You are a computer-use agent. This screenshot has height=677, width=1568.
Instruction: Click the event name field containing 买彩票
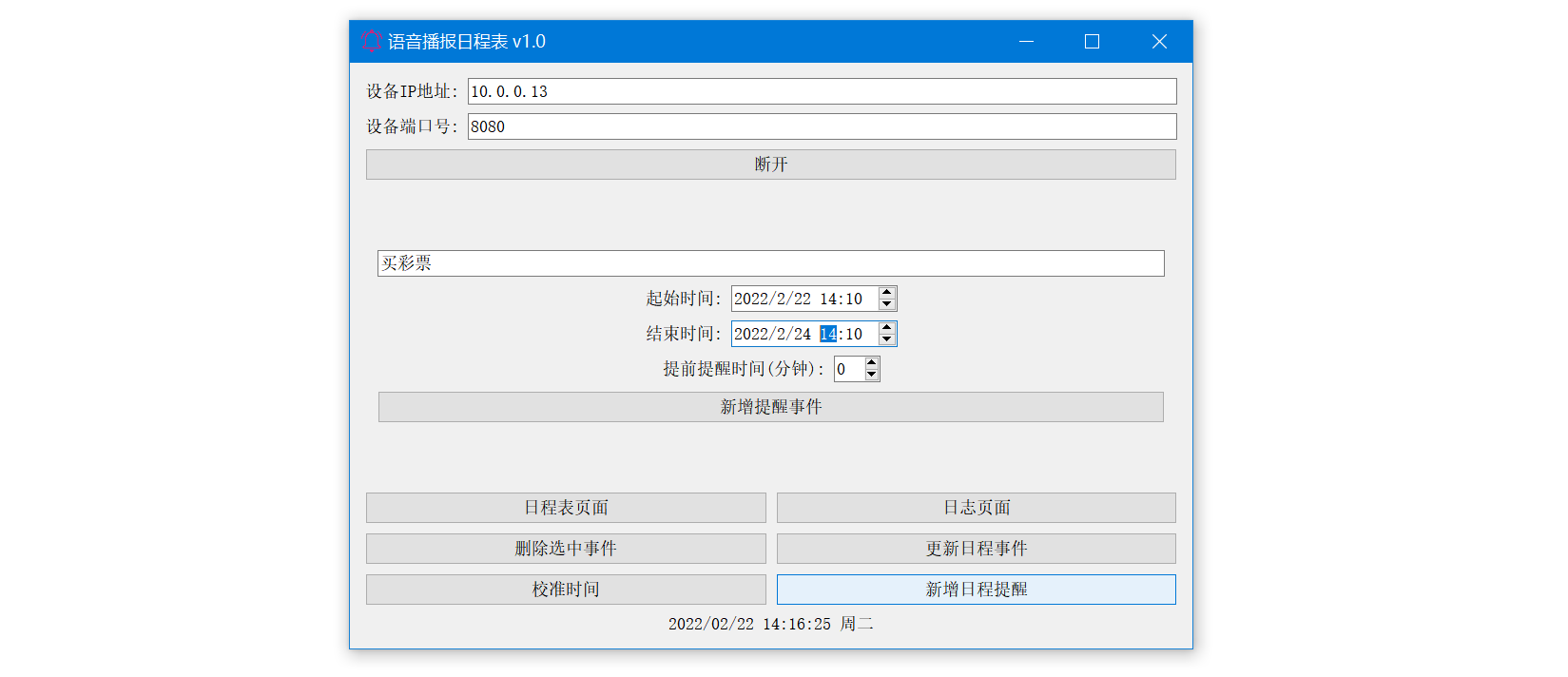[771, 263]
